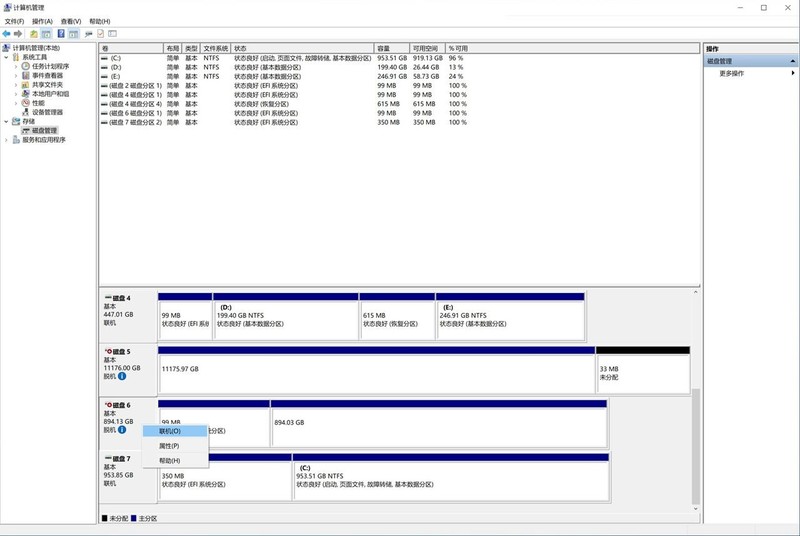
Task: Click the black 未分配 legend swatch
Action: [x=105, y=518]
